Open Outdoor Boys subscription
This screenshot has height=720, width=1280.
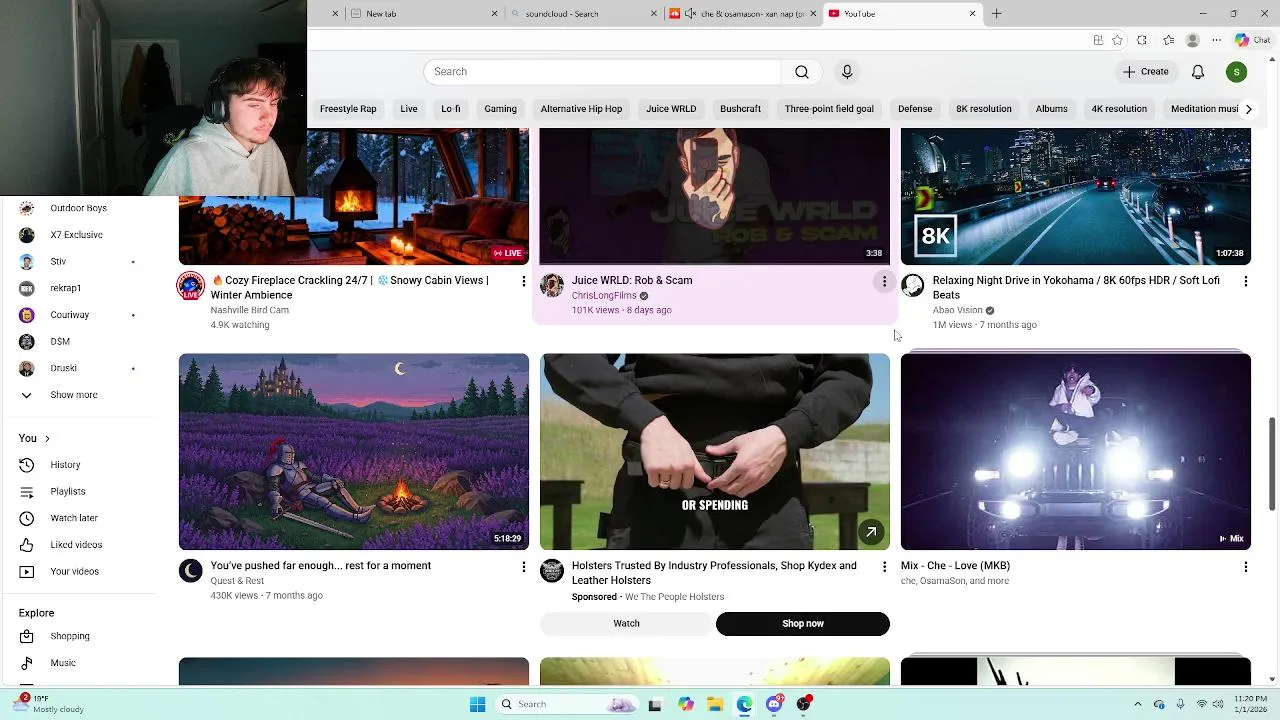click(78, 208)
